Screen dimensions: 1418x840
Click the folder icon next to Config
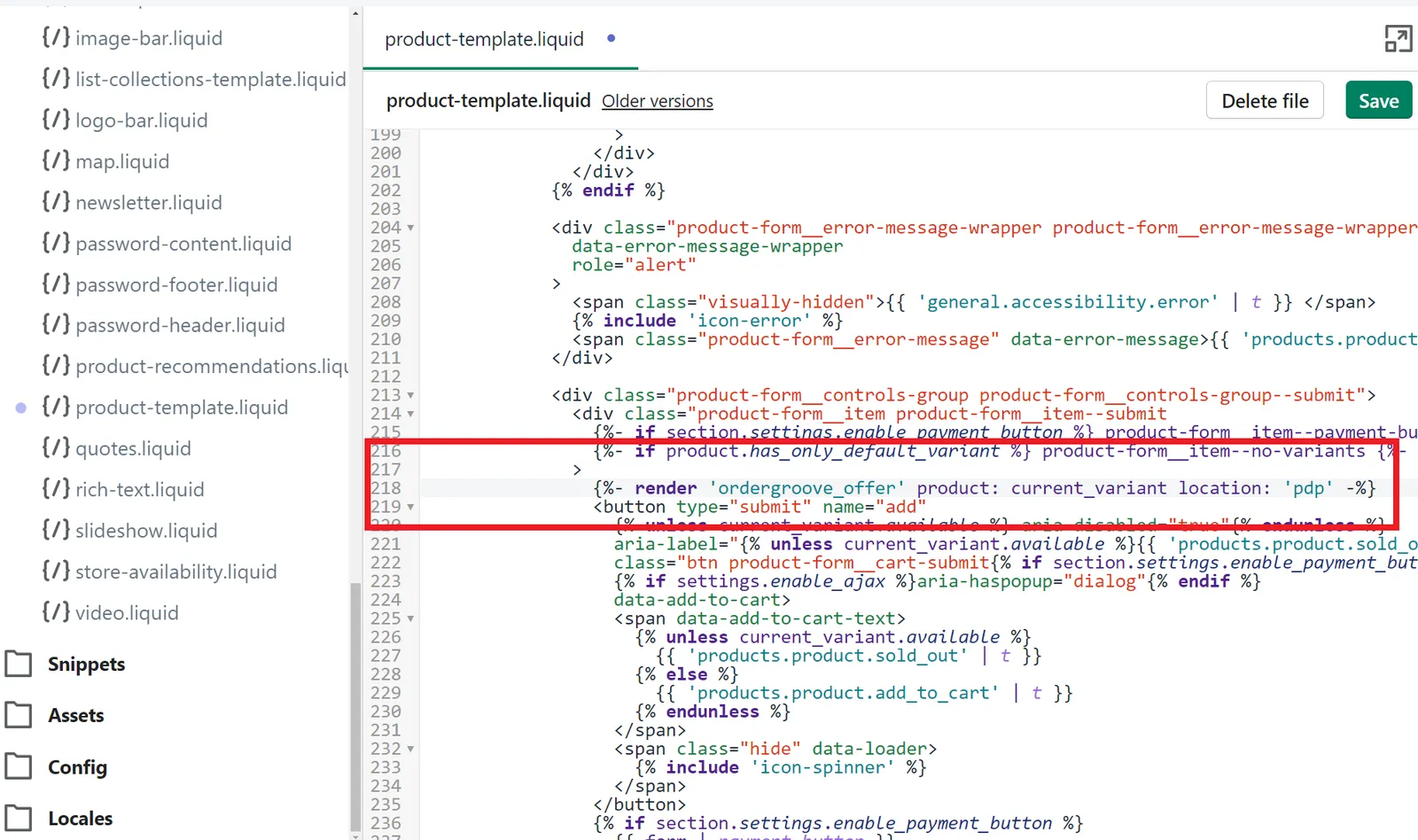click(19, 766)
